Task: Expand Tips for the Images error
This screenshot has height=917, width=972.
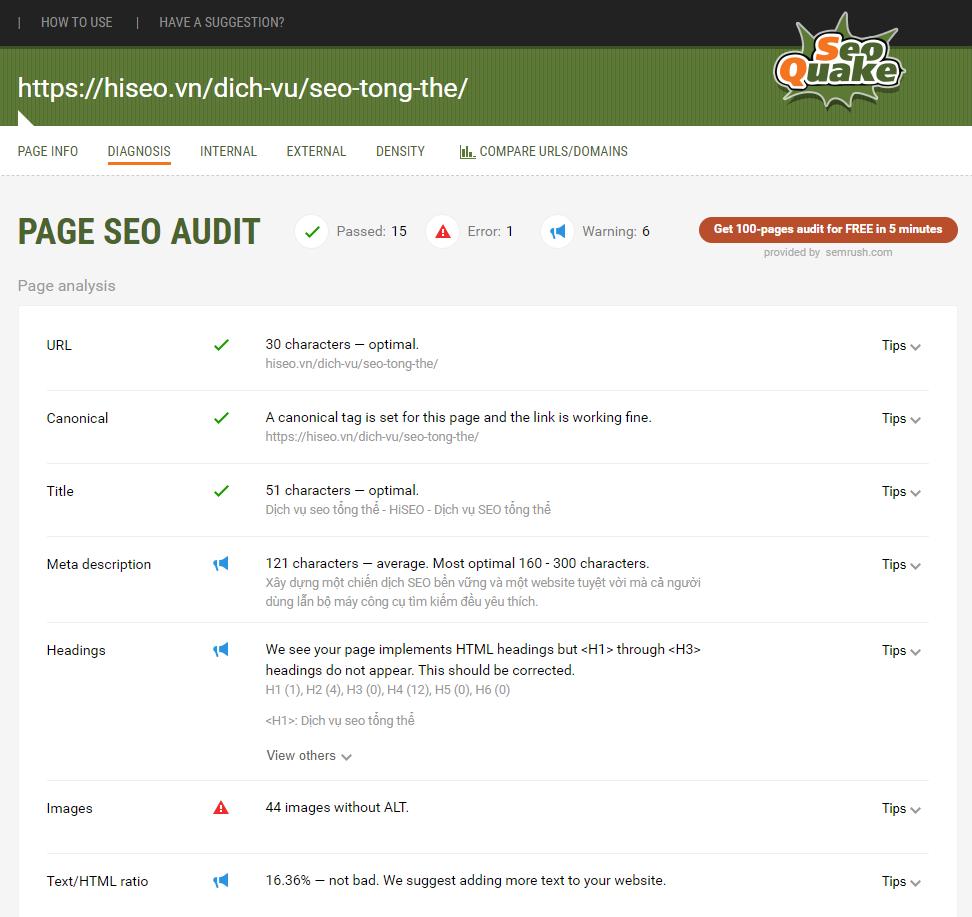Action: (899, 808)
